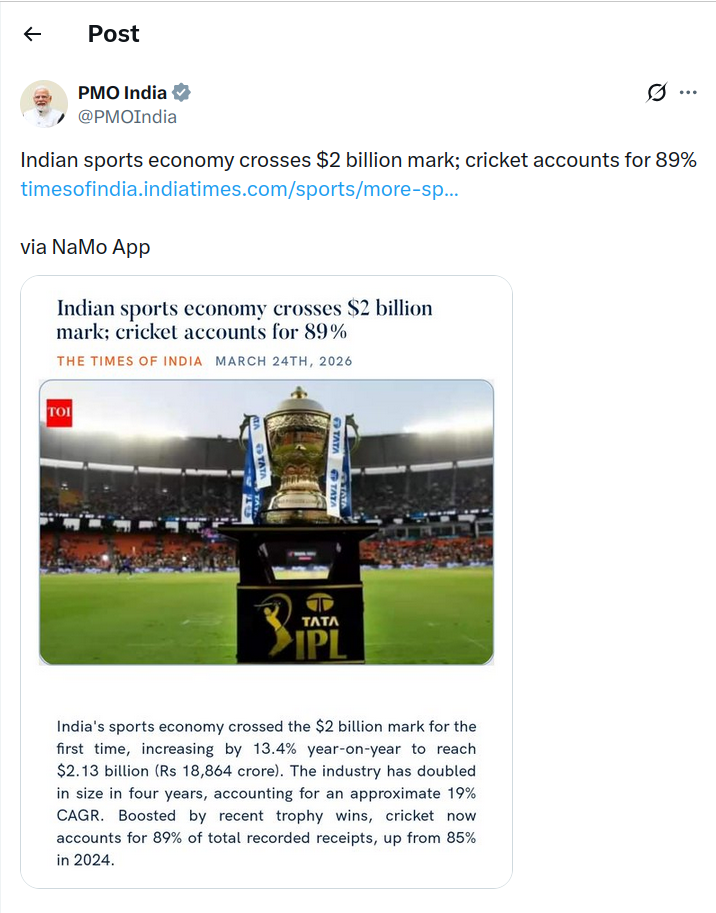Open the PMO India display name
This screenshot has width=716, height=913.
point(122,93)
